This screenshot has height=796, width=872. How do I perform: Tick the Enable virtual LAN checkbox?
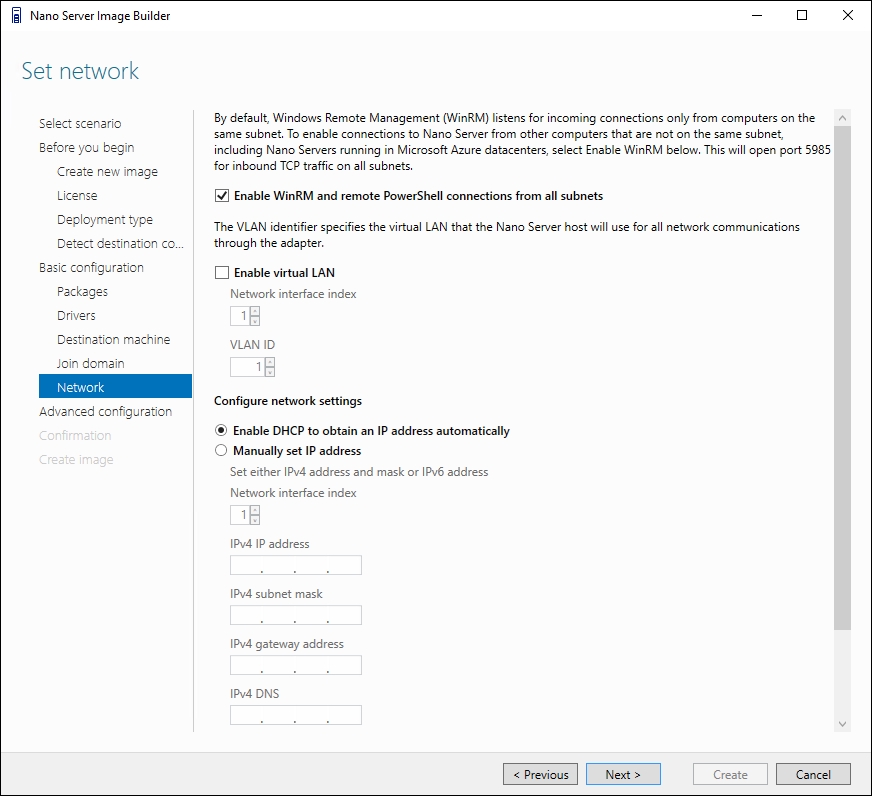click(x=222, y=273)
